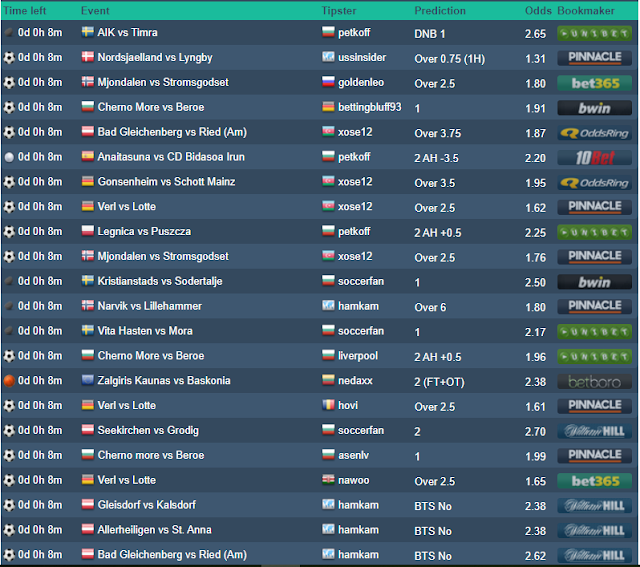Click the '2 AH -3.5' prediction cell
This screenshot has height=567, width=640.
(436, 158)
